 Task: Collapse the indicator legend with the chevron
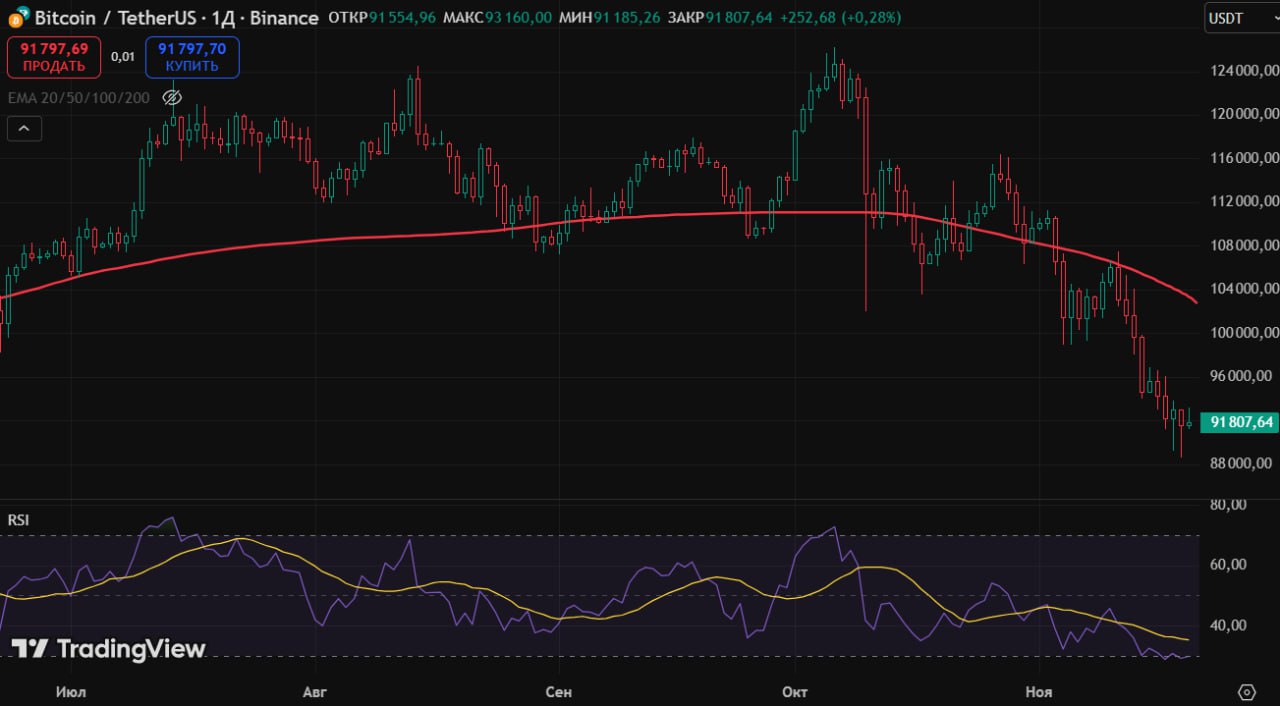(x=25, y=128)
